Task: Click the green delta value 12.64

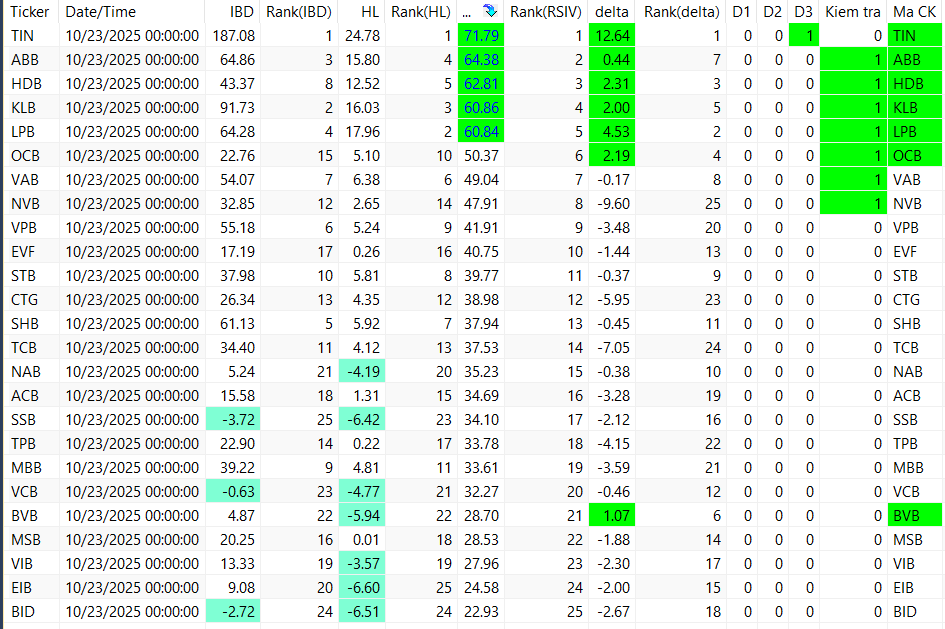Action: [612, 36]
